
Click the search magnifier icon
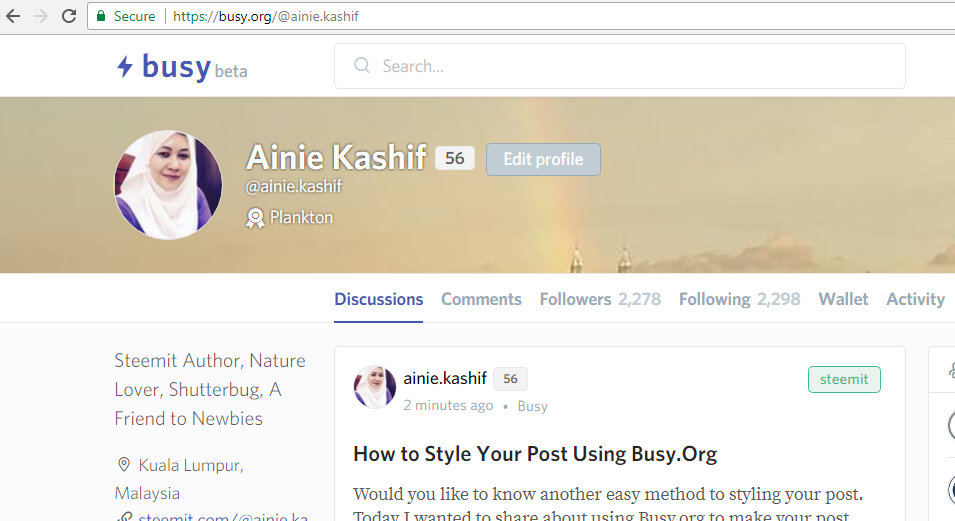coord(362,65)
